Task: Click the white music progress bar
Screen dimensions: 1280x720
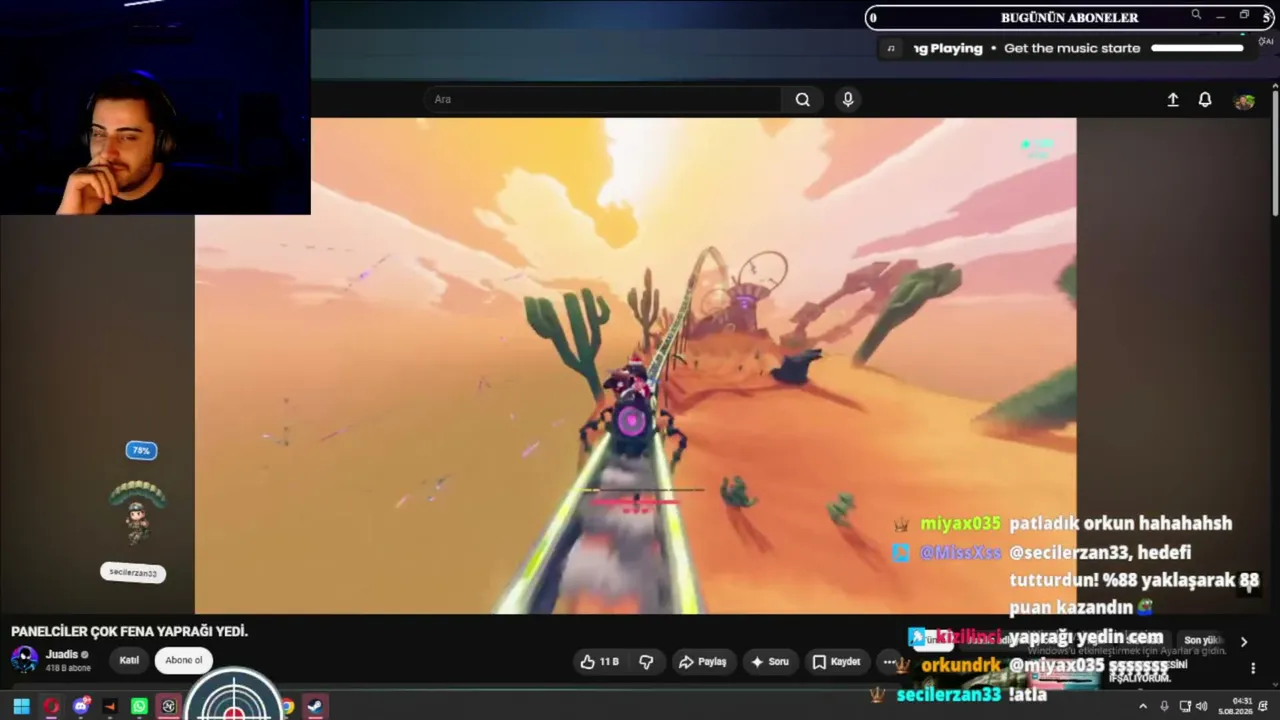Action: click(1197, 48)
